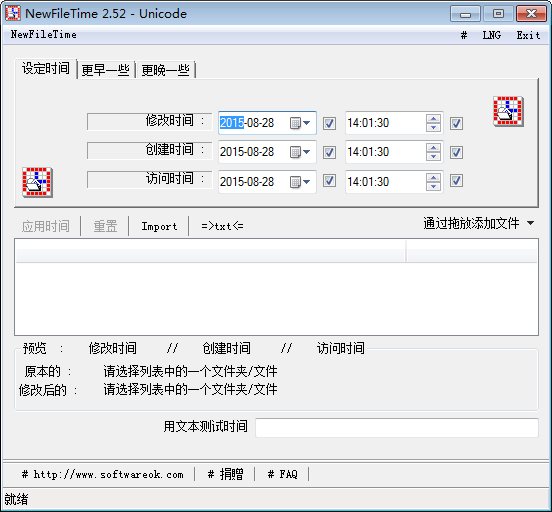This screenshot has height=512, width=552.
Task: Click the first column header of the file list
Action: pos(211,251)
